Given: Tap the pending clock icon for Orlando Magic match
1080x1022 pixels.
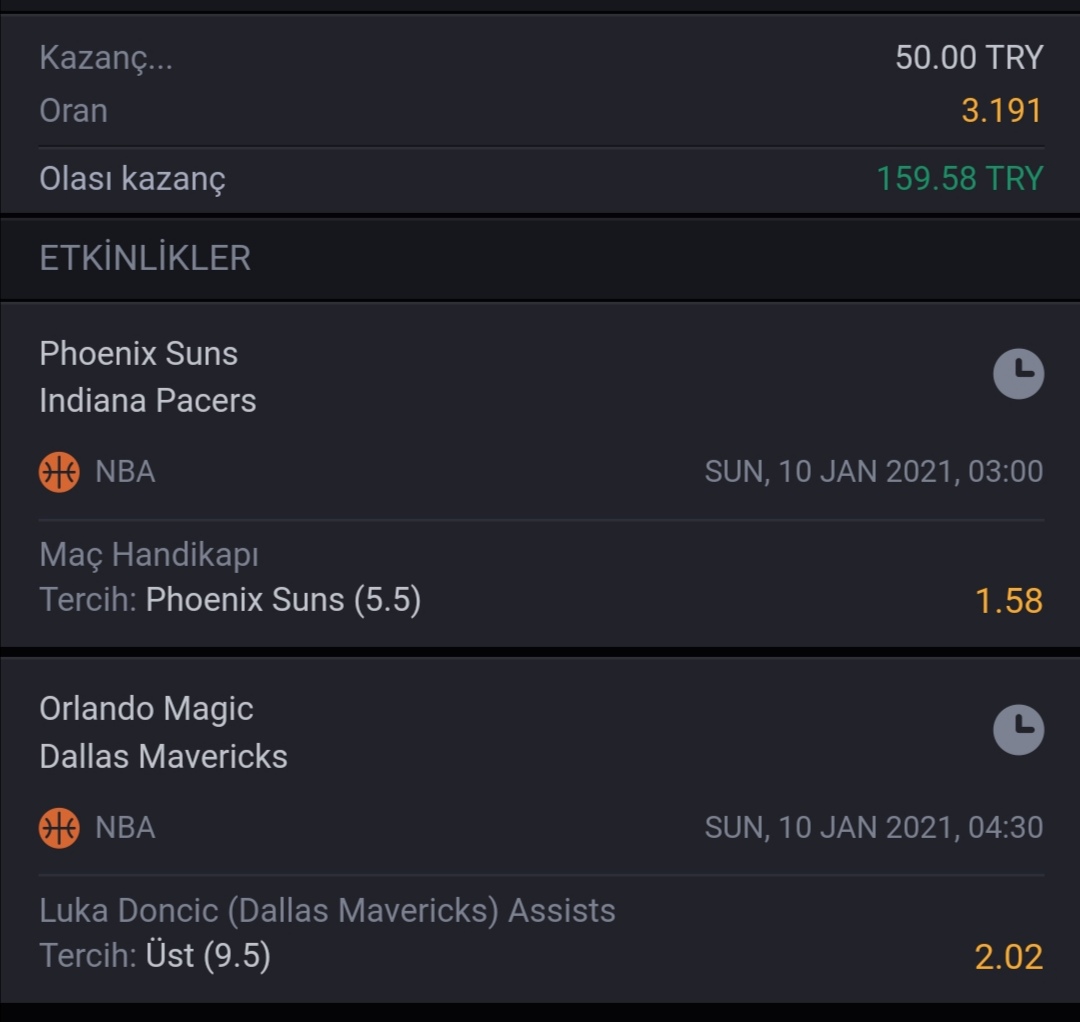Looking at the screenshot, I should [x=1018, y=730].
